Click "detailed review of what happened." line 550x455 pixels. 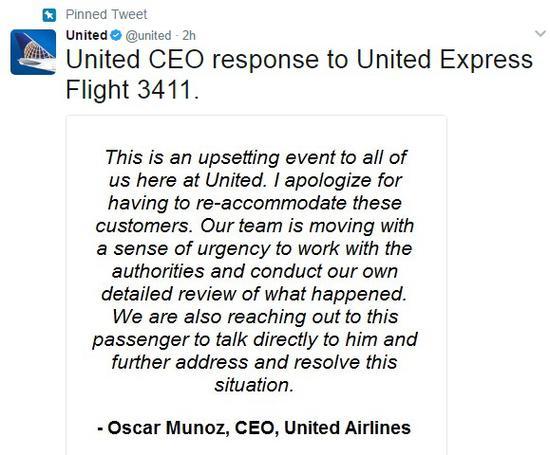254,294
